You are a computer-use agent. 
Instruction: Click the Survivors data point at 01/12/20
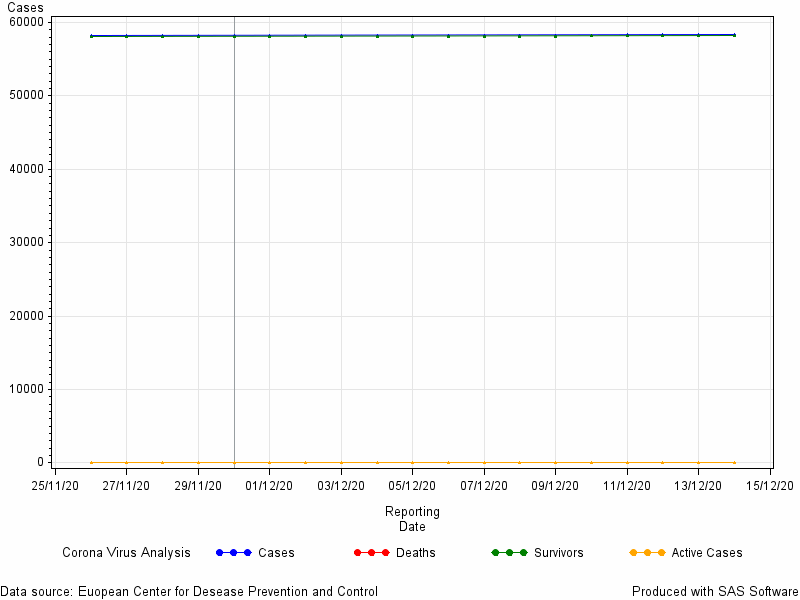point(269,36)
